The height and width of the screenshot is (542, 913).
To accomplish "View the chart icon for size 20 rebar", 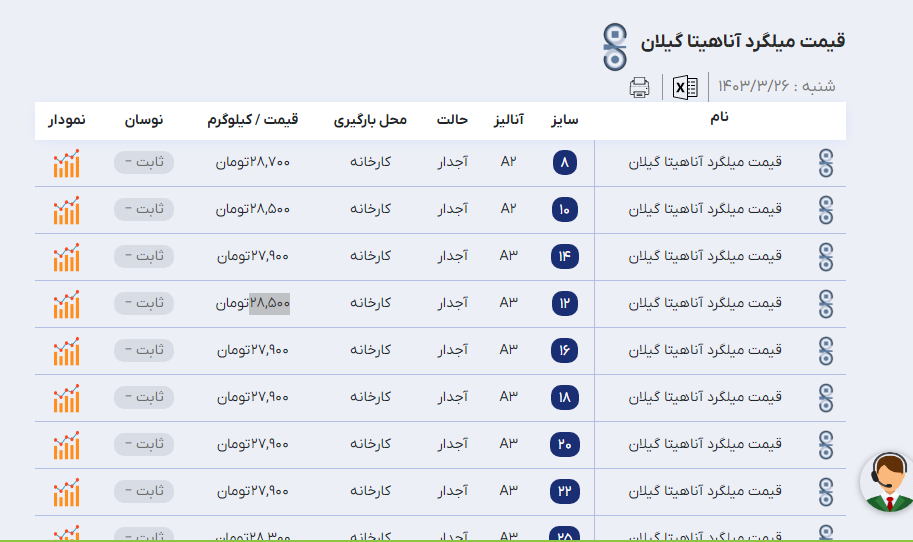I will coord(66,445).
